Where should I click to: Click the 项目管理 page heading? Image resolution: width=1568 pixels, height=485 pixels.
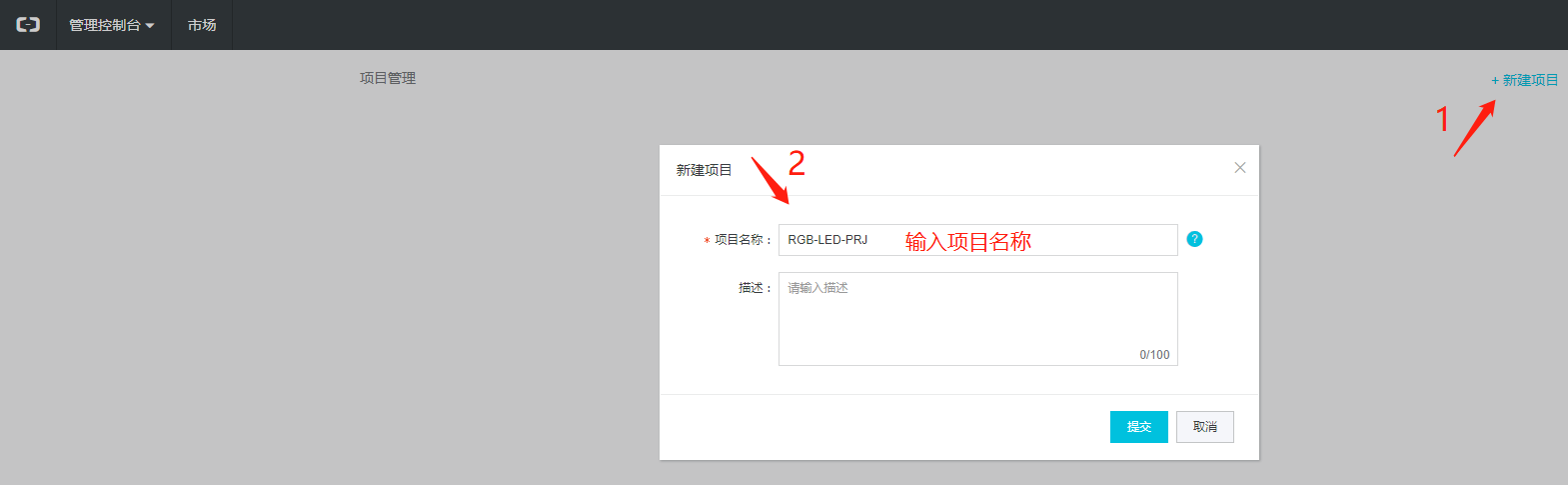click(388, 78)
